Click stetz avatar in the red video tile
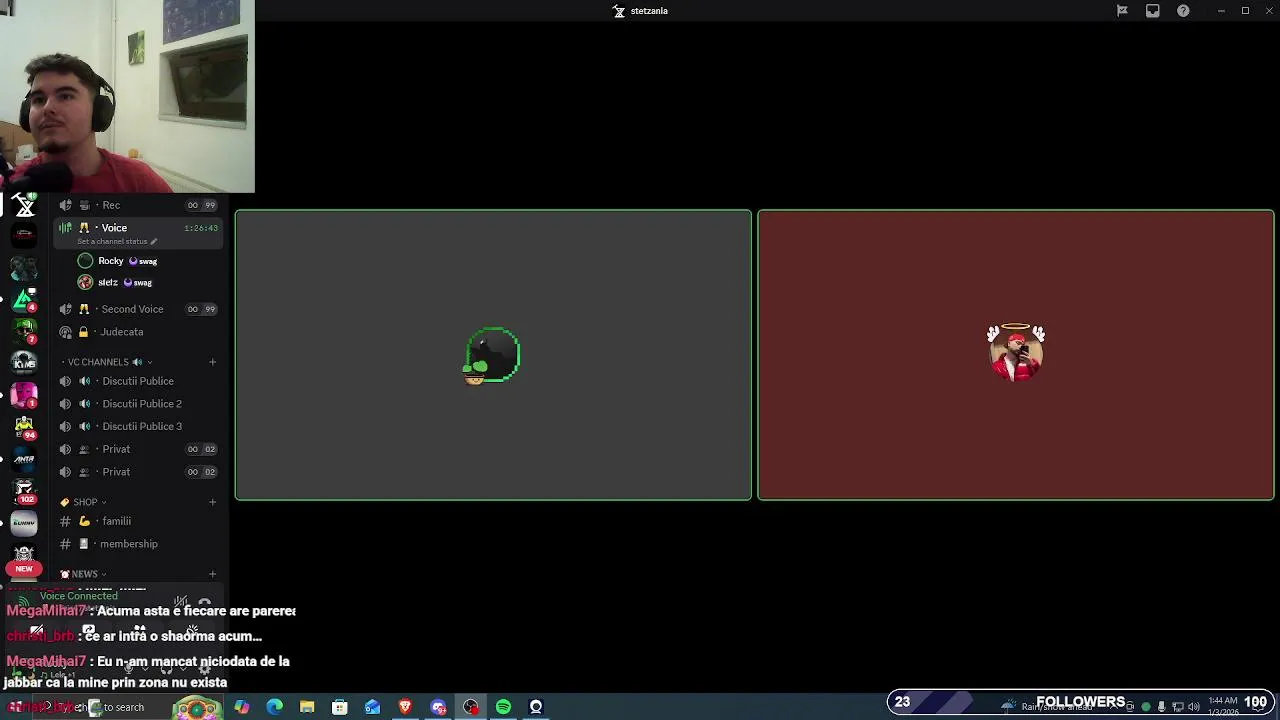The image size is (1280, 720). (1016, 352)
